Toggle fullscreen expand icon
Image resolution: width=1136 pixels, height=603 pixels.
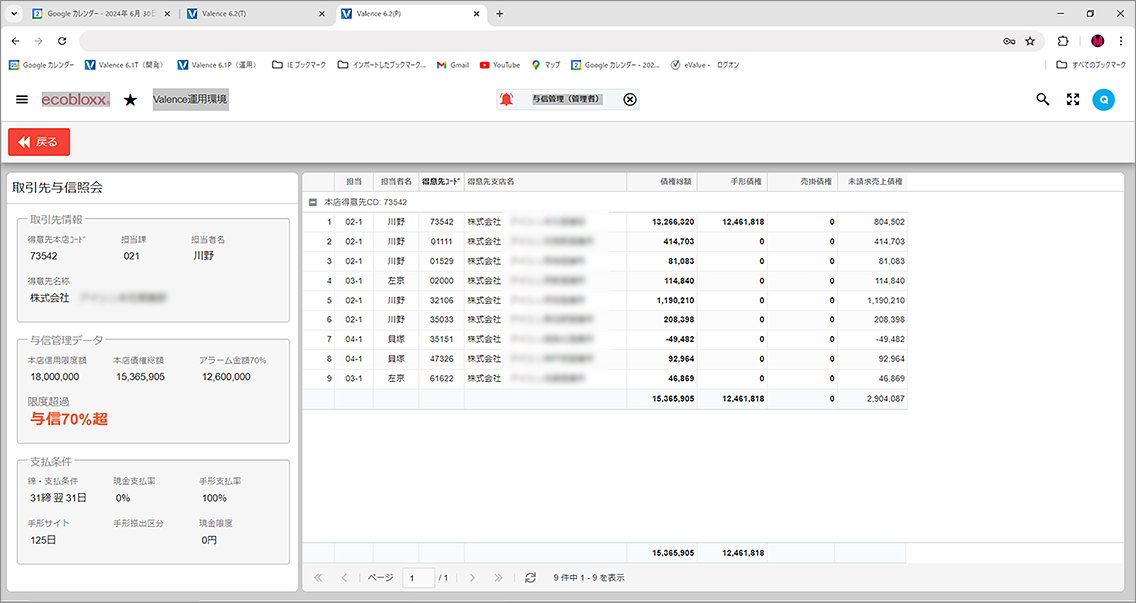tap(1073, 99)
